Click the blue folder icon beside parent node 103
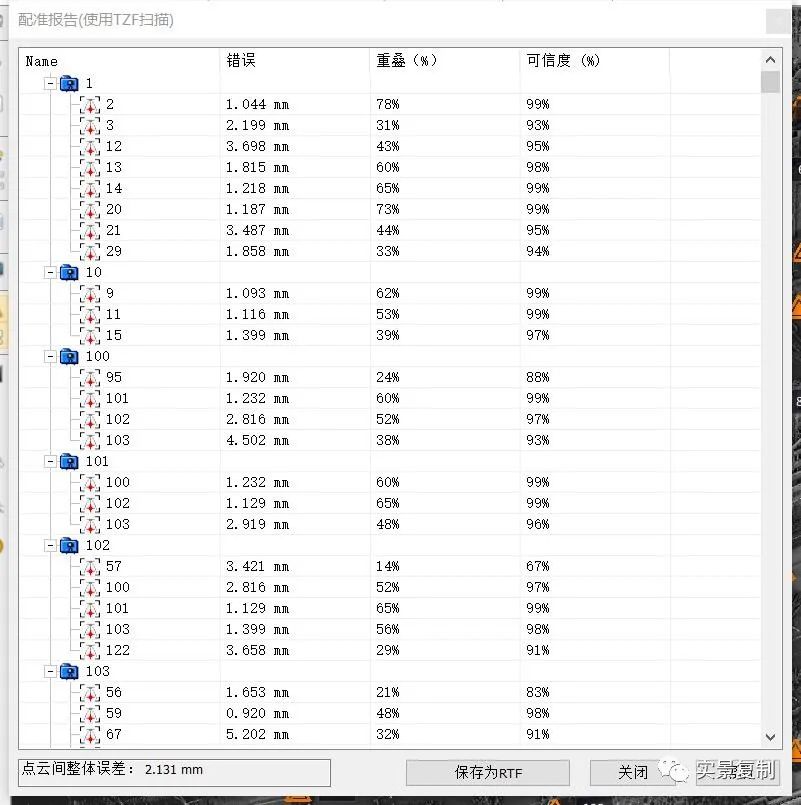Image resolution: width=801 pixels, height=805 pixels. click(x=69, y=671)
